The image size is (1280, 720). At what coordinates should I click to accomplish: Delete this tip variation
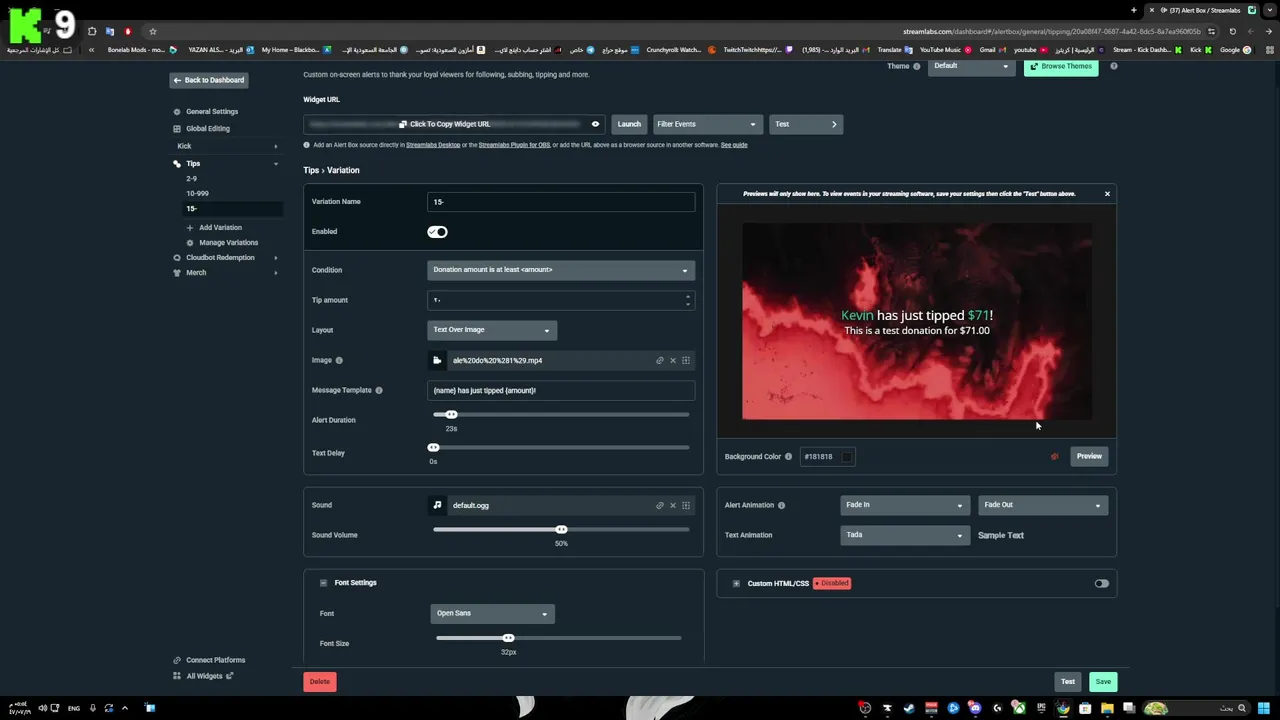[x=320, y=682]
